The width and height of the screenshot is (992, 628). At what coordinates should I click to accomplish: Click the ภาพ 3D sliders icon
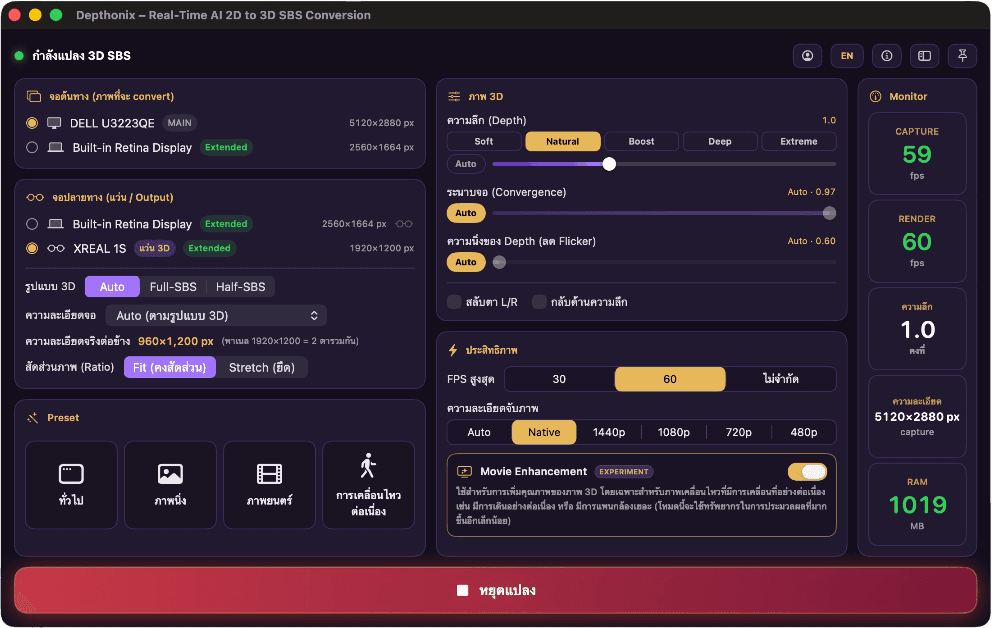tap(454, 96)
